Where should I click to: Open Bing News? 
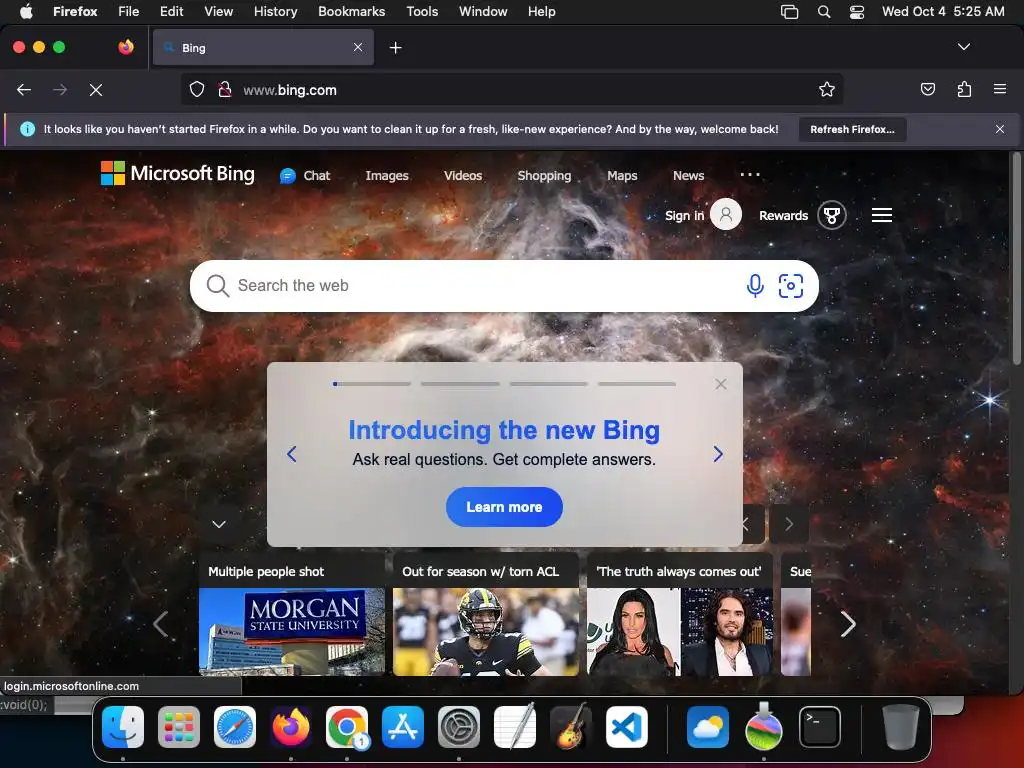tap(688, 176)
